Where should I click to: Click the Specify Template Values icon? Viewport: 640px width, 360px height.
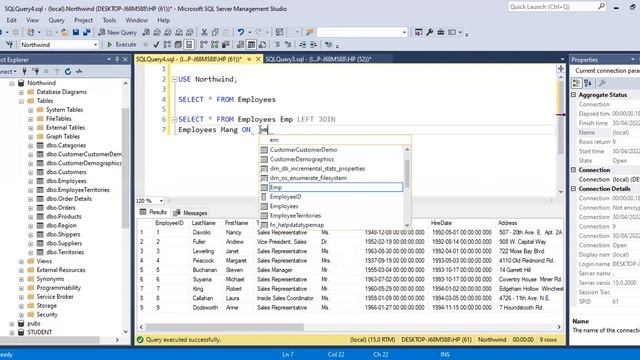point(328,44)
